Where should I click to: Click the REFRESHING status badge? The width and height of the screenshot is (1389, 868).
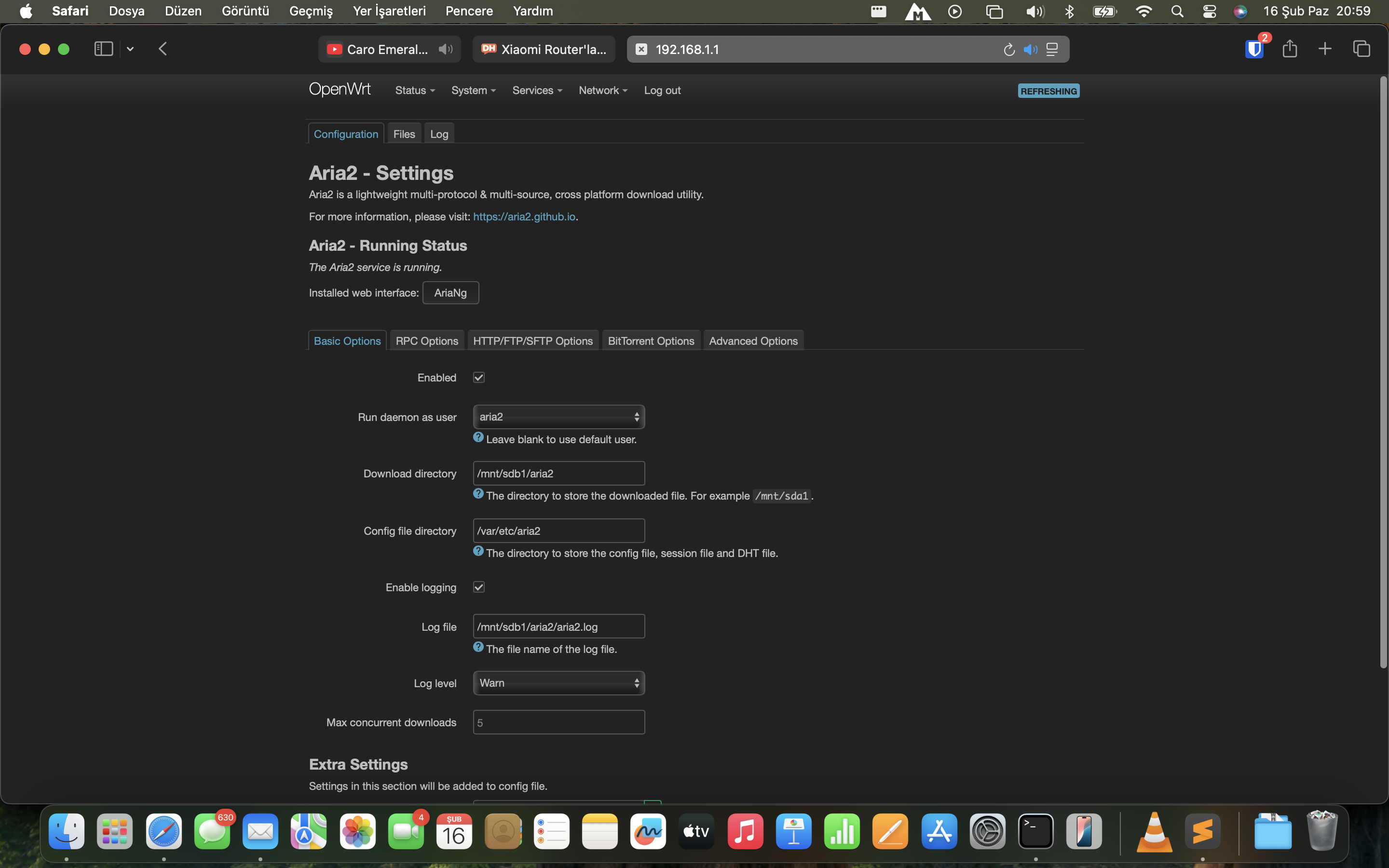click(1049, 91)
